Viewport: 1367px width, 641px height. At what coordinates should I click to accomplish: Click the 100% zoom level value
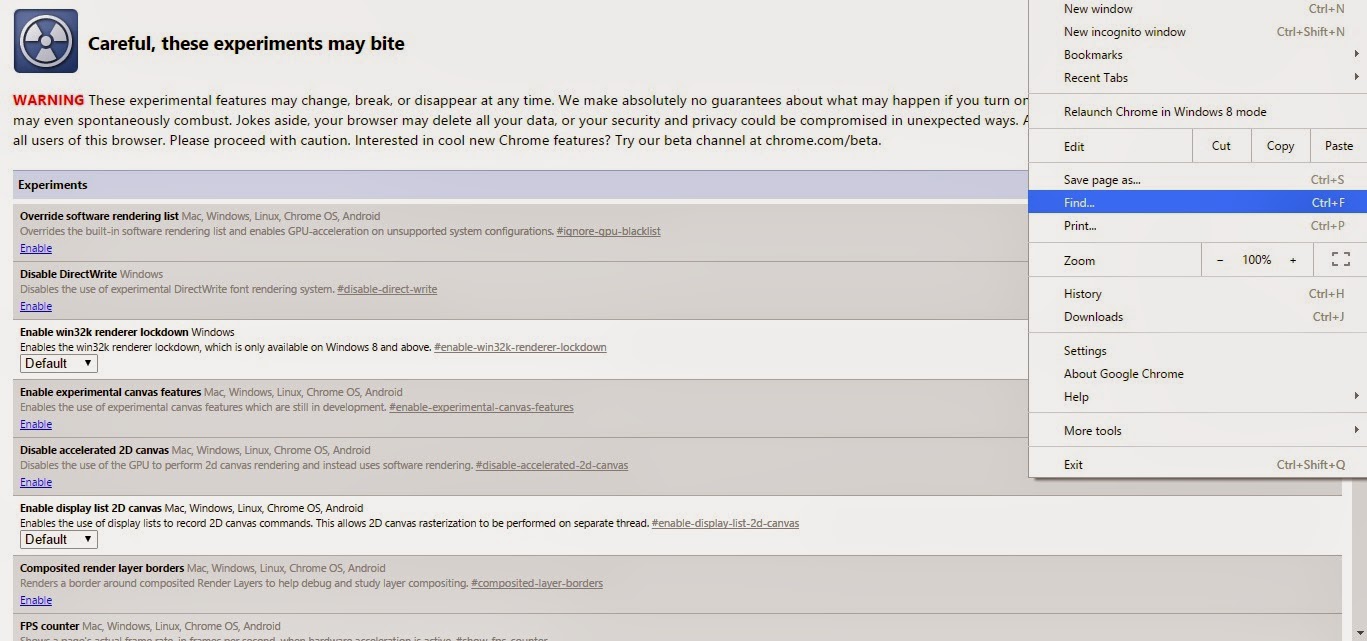(1257, 260)
